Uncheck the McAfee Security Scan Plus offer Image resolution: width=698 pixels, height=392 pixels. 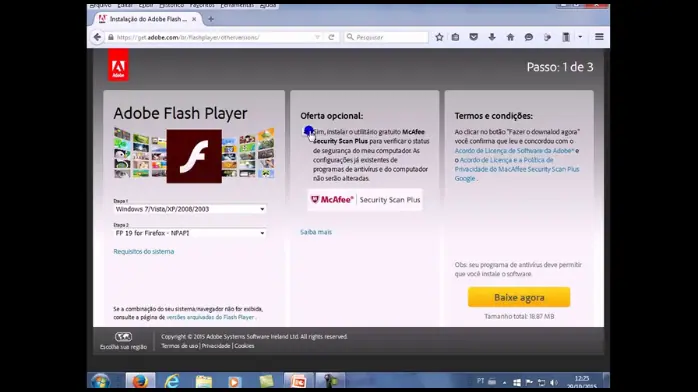point(308,132)
